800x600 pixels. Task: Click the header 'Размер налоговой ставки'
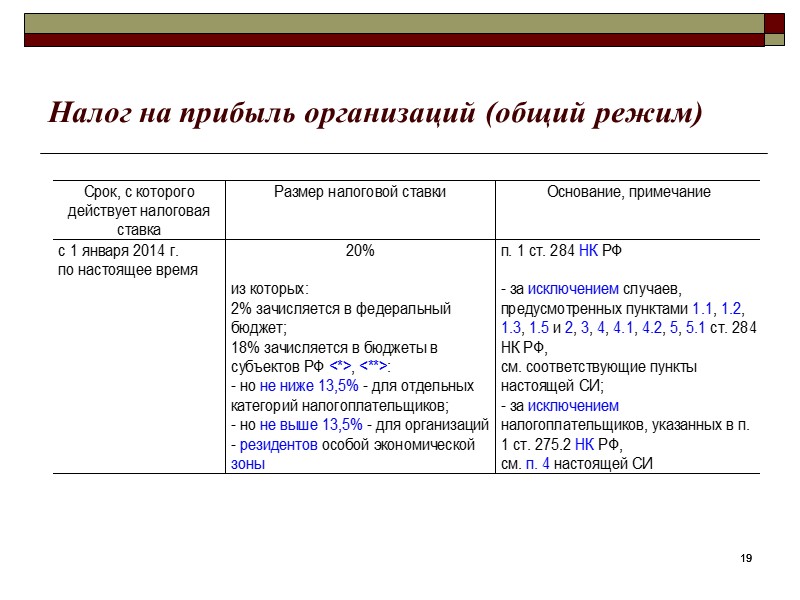[360, 192]
